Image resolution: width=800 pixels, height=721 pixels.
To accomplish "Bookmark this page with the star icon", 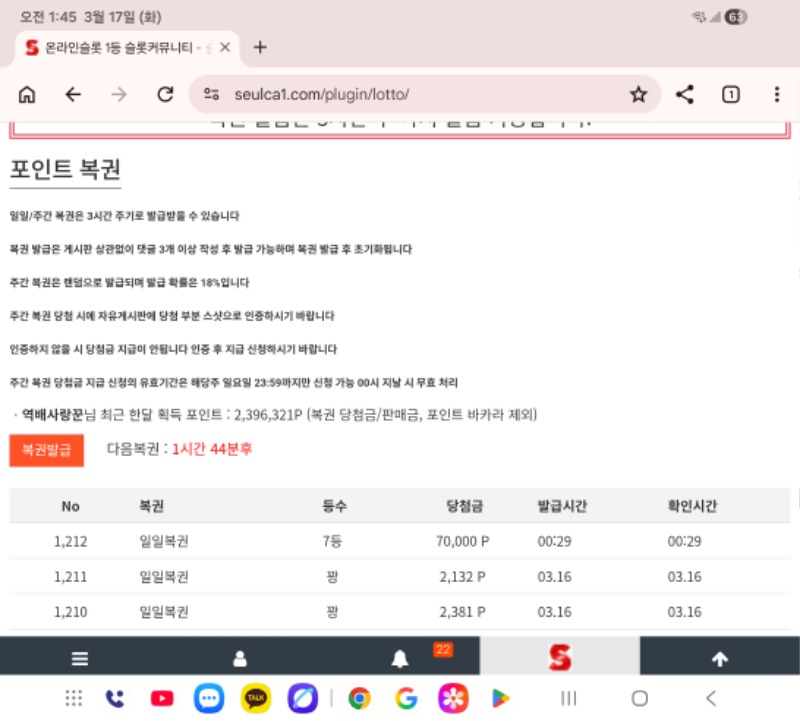I will 638,95.
